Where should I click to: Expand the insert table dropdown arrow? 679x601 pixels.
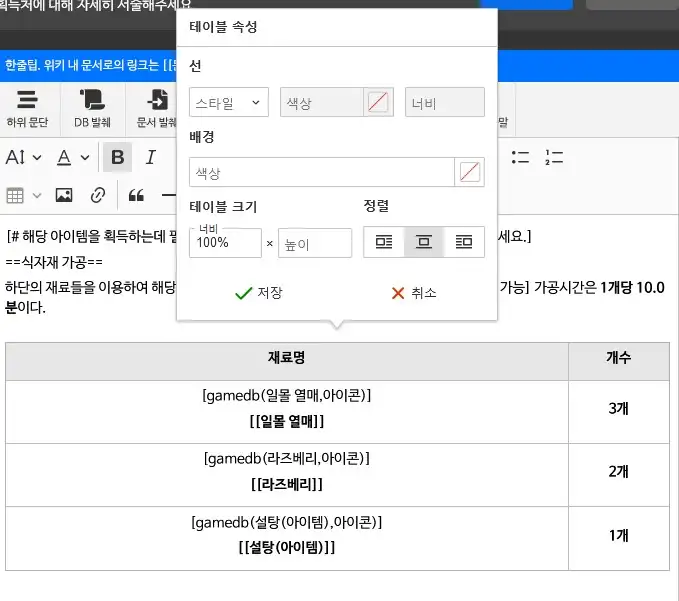[38, 195]
